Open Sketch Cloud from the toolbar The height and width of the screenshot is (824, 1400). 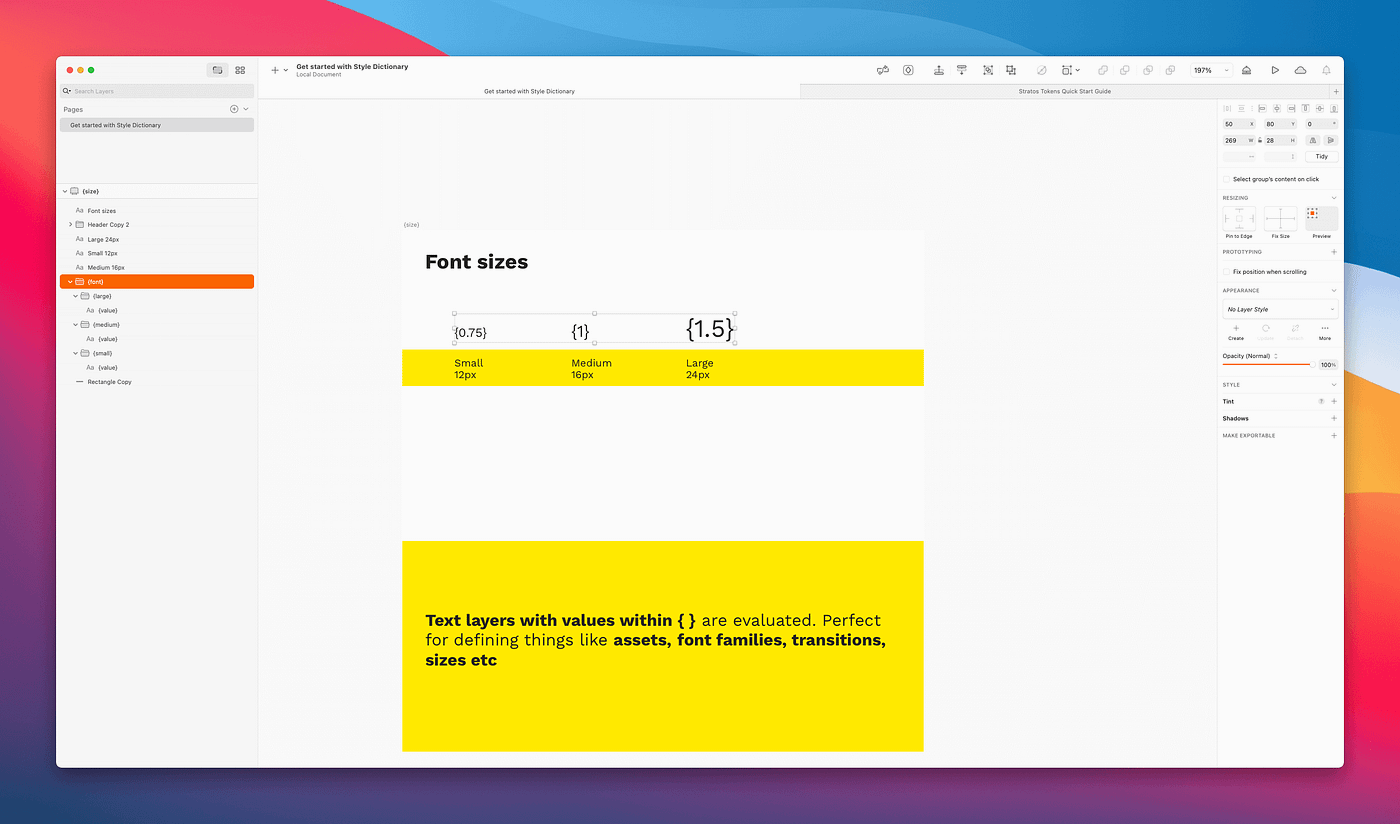pyautogui.click(x=1300, y=70)
